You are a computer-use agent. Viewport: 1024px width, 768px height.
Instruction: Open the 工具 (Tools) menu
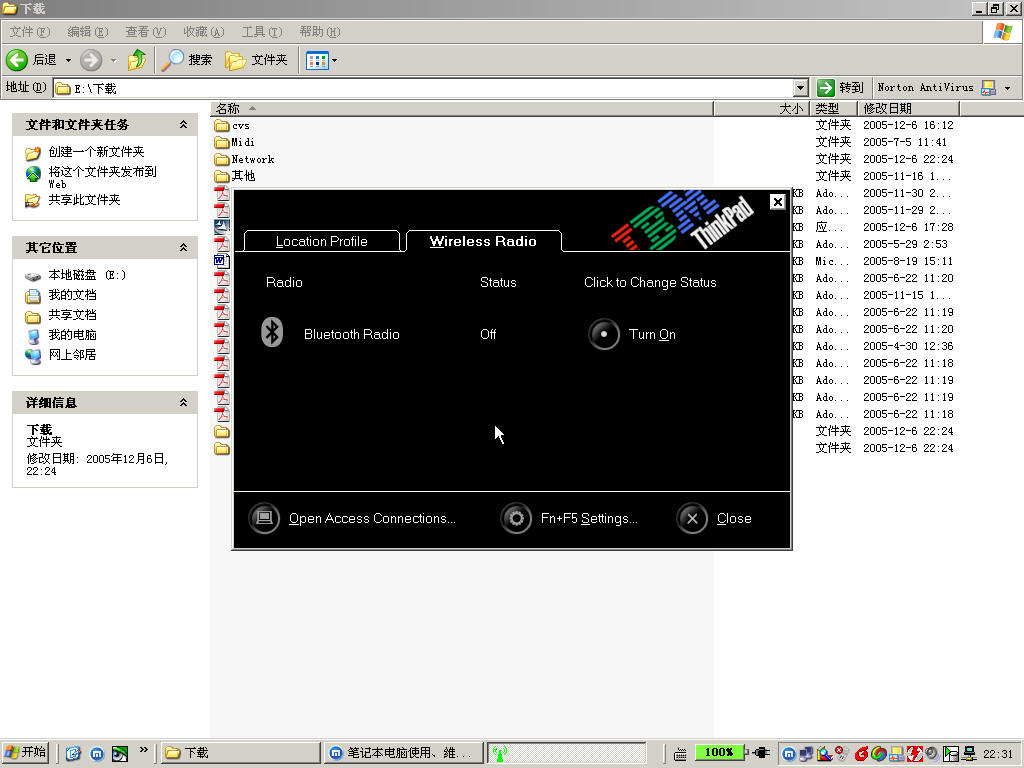260,32
